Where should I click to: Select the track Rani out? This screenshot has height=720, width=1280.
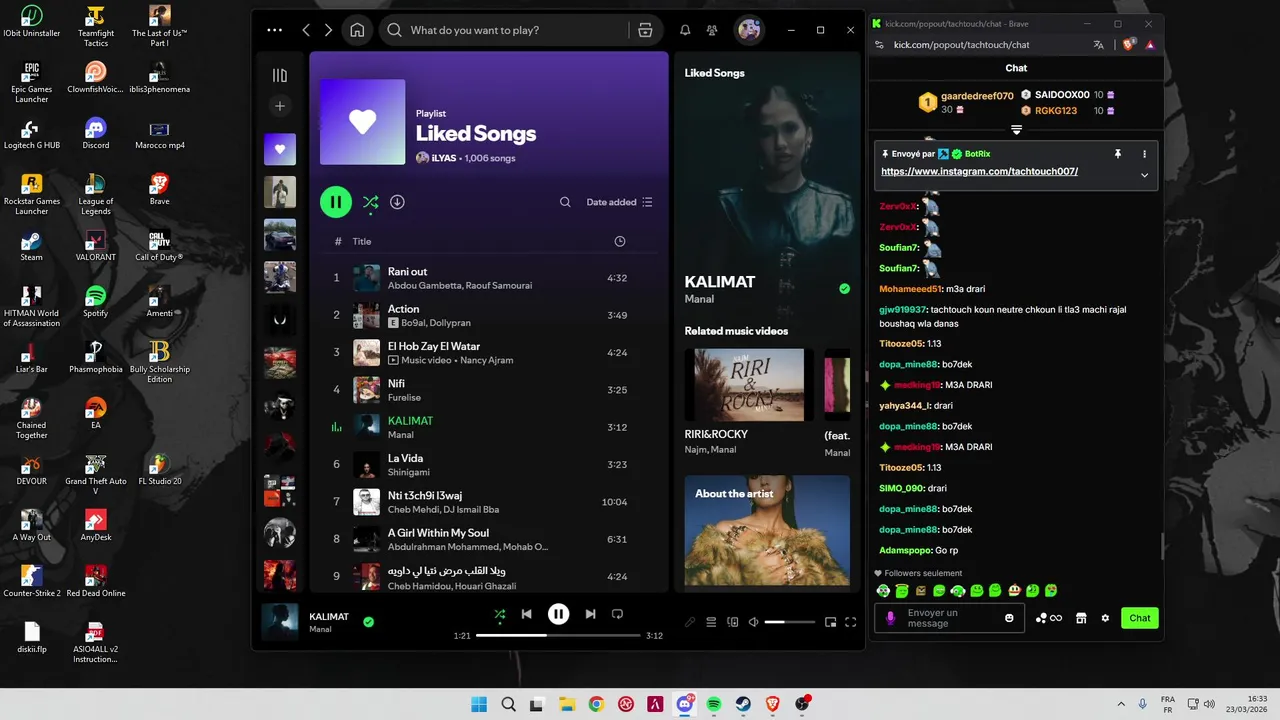(490, 278)
